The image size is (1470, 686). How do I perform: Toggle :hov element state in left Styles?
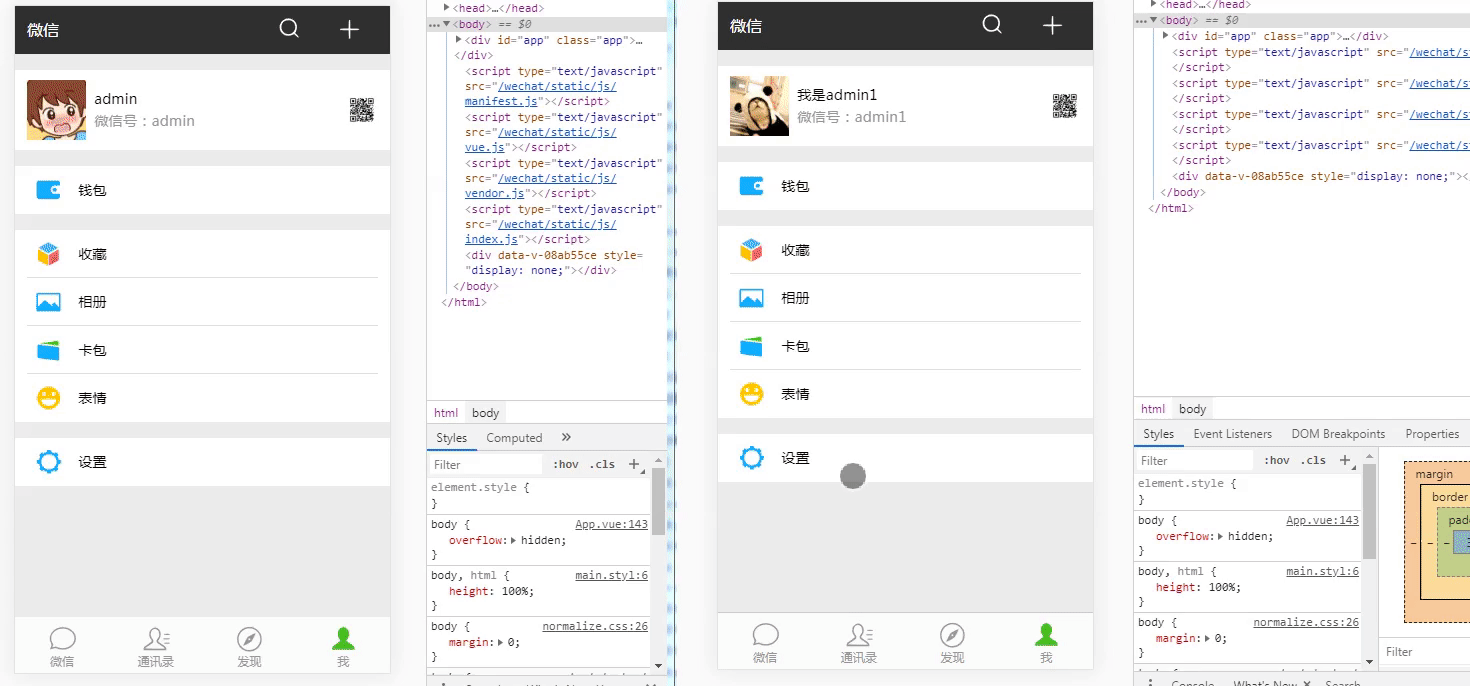(x=566, y=464)
